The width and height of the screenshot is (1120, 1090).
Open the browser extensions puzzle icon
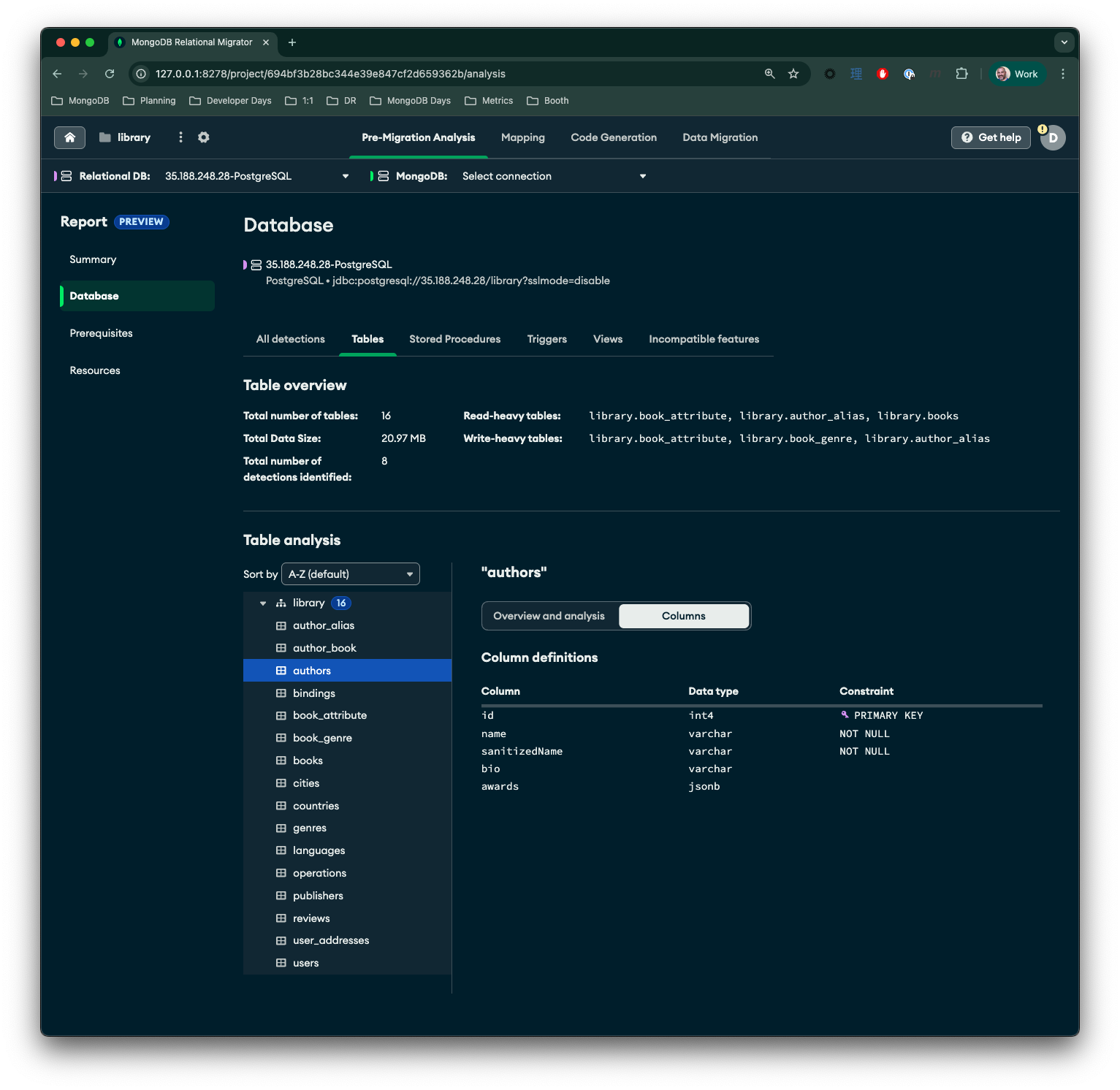[x=961, y=74]
